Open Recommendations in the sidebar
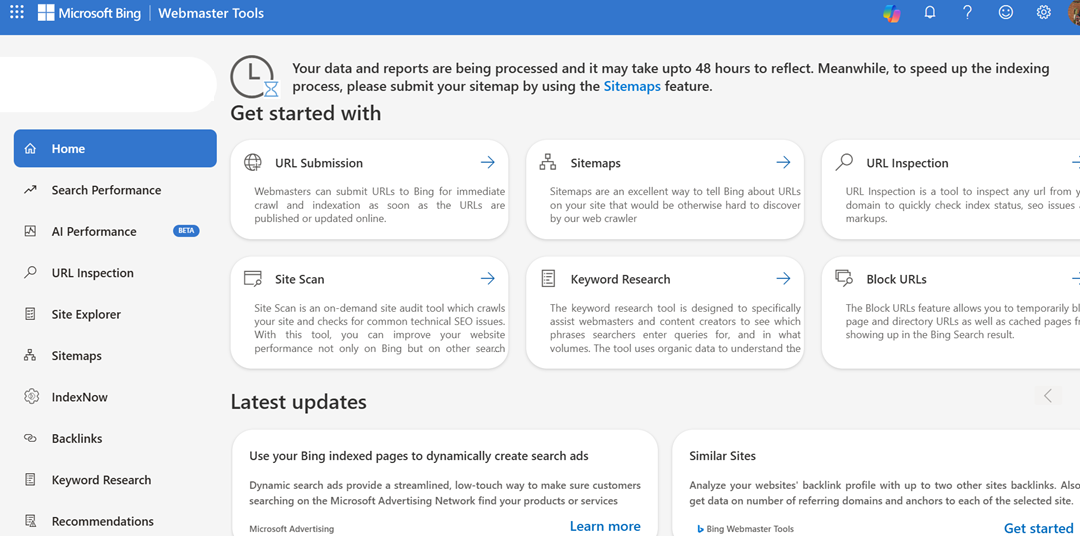 click(x=115, y=521)
